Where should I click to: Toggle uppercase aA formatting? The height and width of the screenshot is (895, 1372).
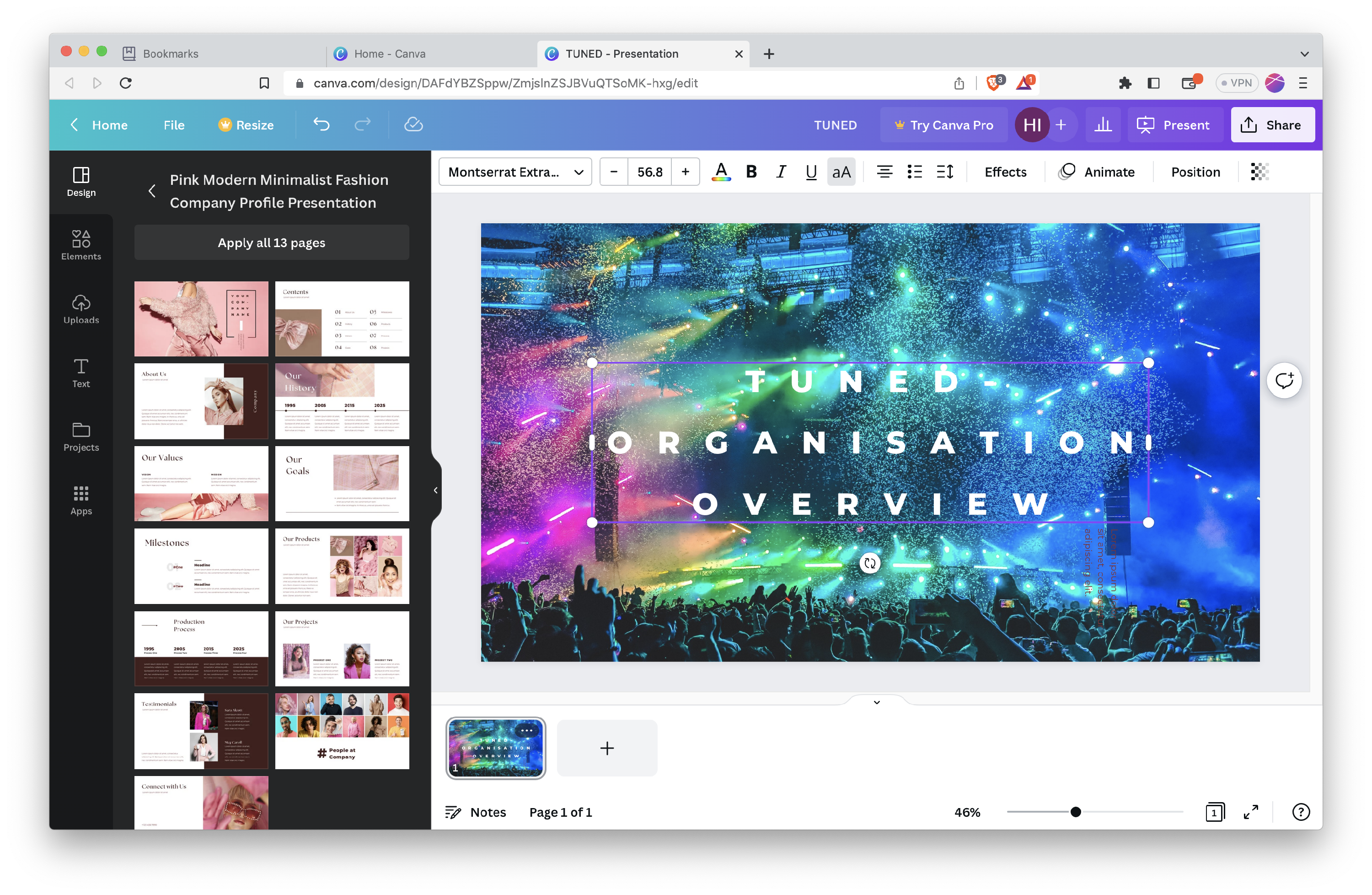pyautogui.click(x=841, y=172)
